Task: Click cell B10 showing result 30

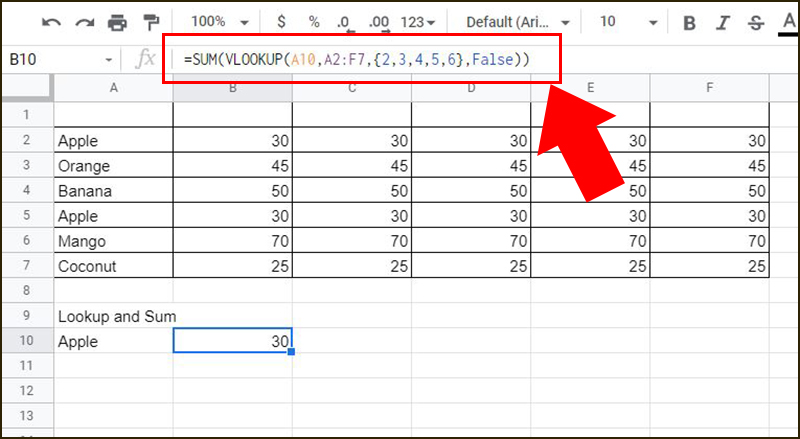Action: [x=233, y=340]
